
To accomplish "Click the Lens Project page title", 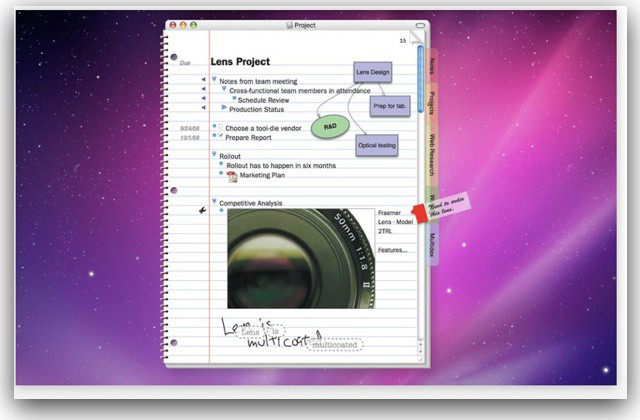I will click(240, 62).
